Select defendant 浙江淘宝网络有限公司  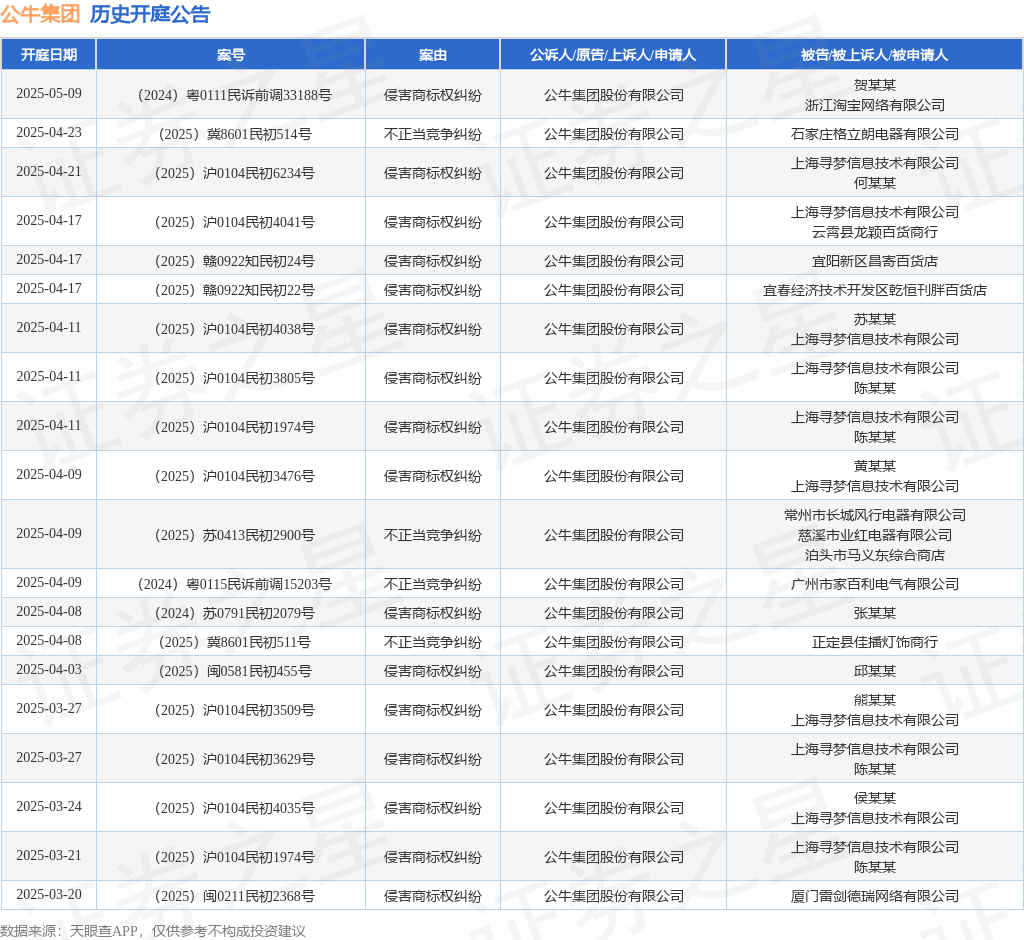tap(874, 105)
